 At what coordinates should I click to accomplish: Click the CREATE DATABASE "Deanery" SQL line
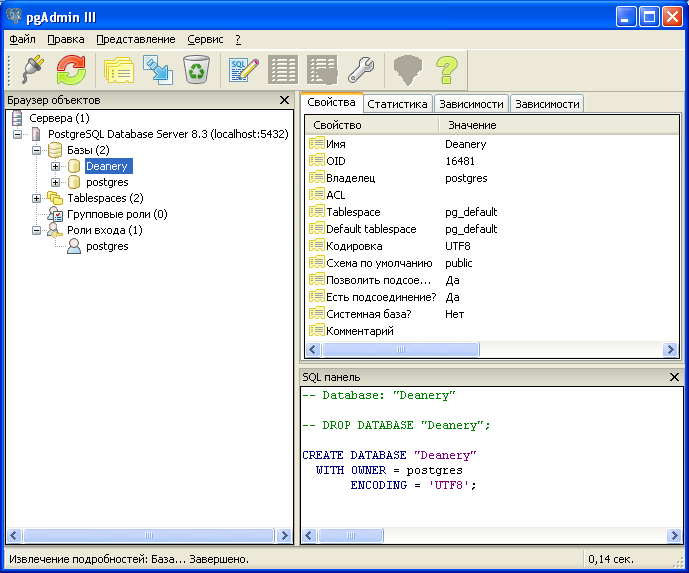[389, 455]
